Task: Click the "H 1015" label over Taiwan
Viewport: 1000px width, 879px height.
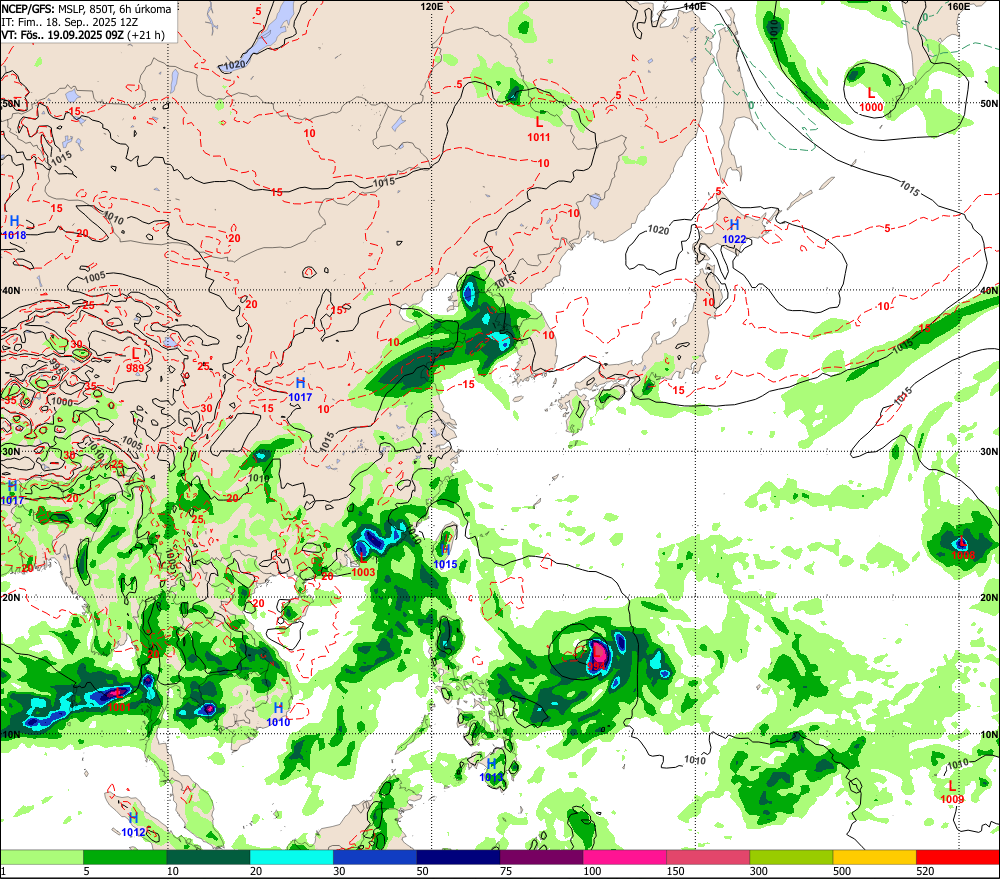Action: click(x=445, y=557)
